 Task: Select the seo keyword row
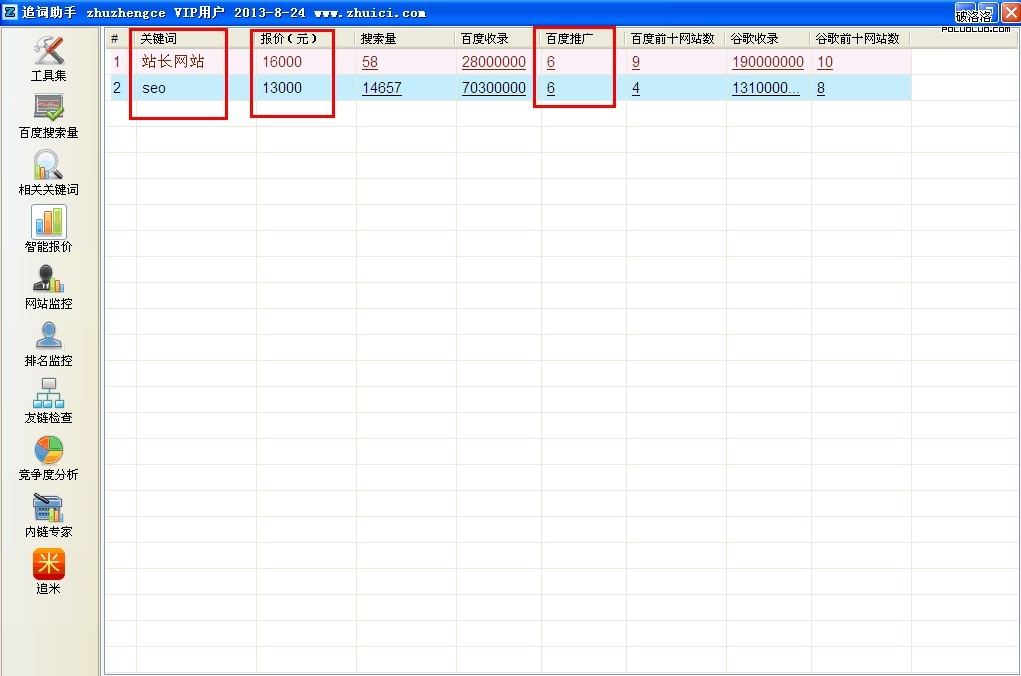[153, 88]
